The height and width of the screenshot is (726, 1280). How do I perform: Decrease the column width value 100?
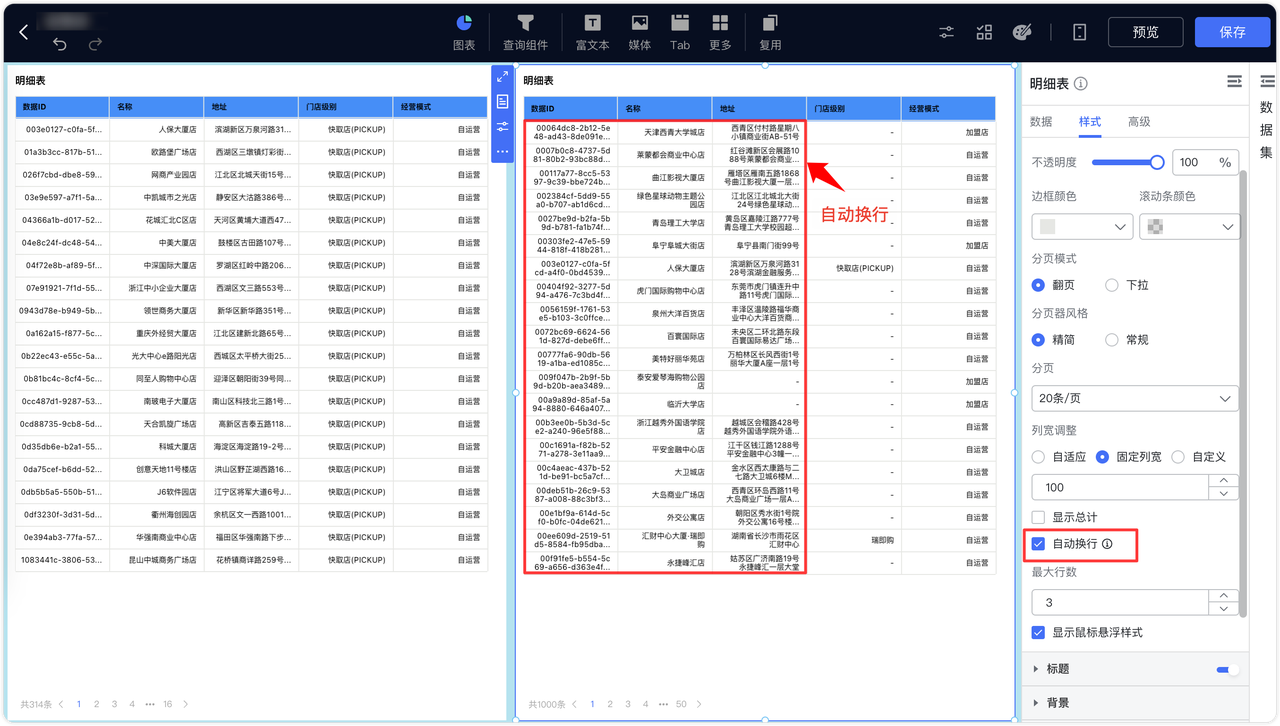[1225, 493]
